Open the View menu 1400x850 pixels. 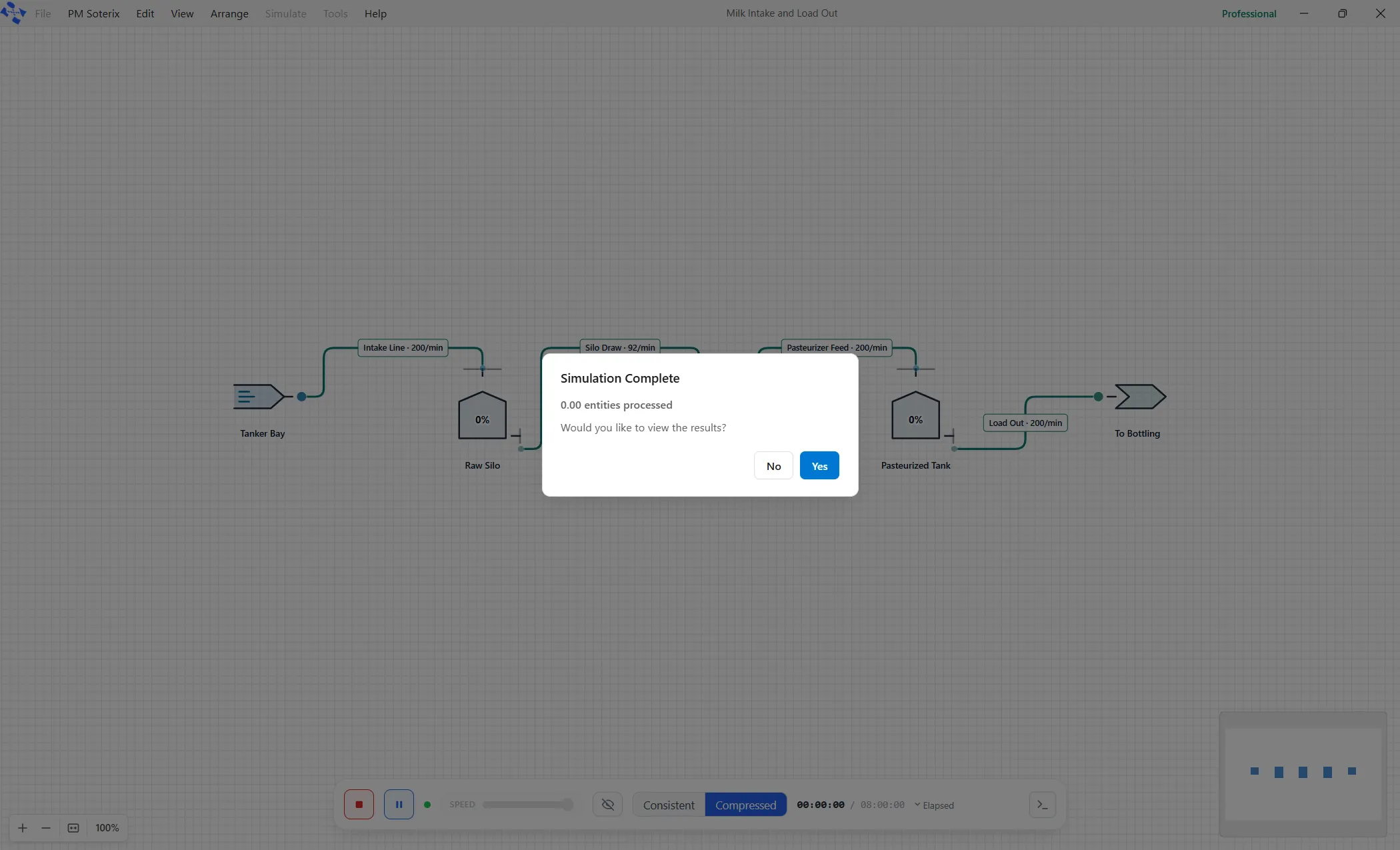click(x=182, y=13)
